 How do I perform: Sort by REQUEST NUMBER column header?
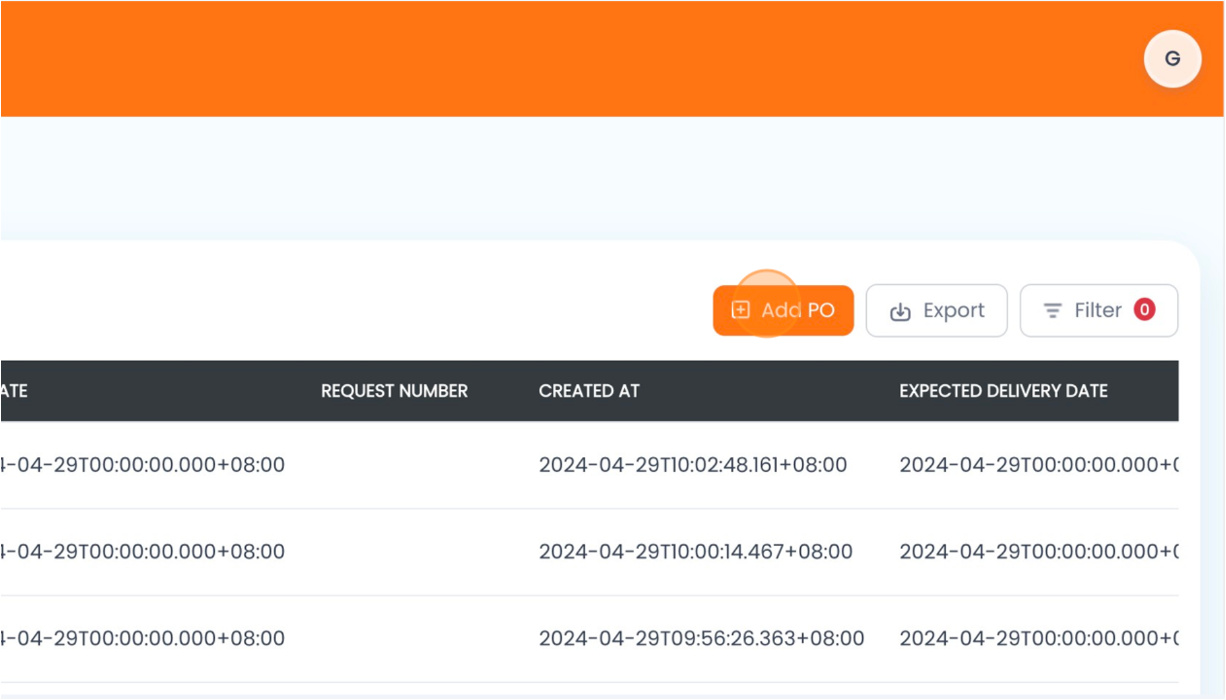(x=394, y=391)
